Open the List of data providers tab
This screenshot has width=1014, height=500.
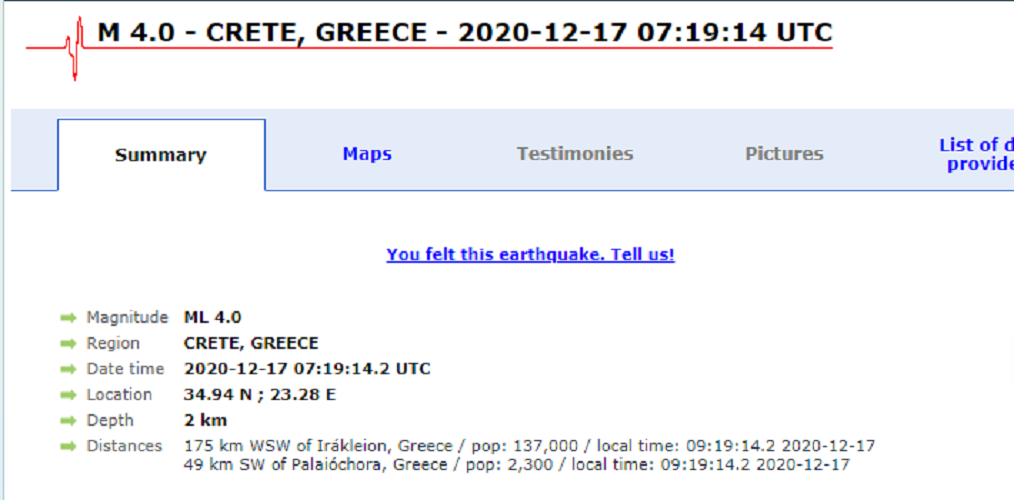(975, 154)
